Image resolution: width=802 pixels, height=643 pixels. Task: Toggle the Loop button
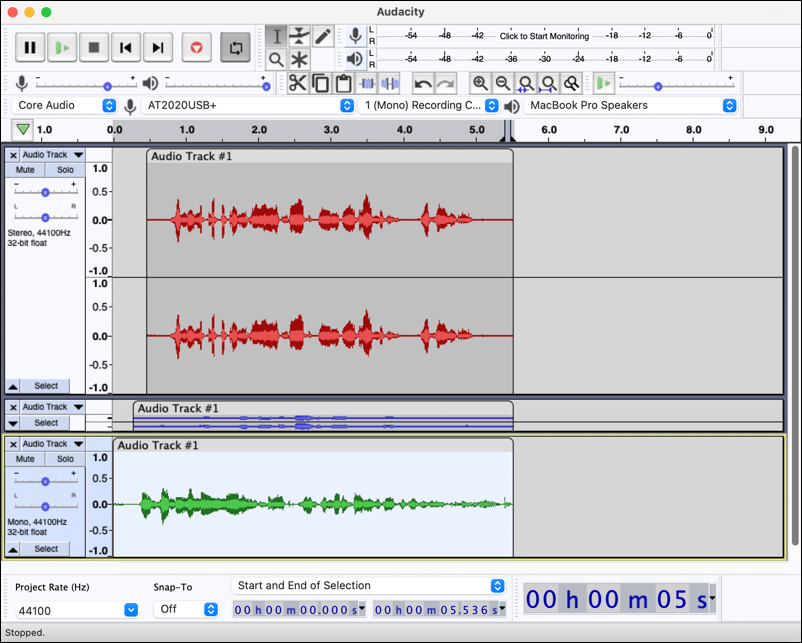click(x=235, y=48)
